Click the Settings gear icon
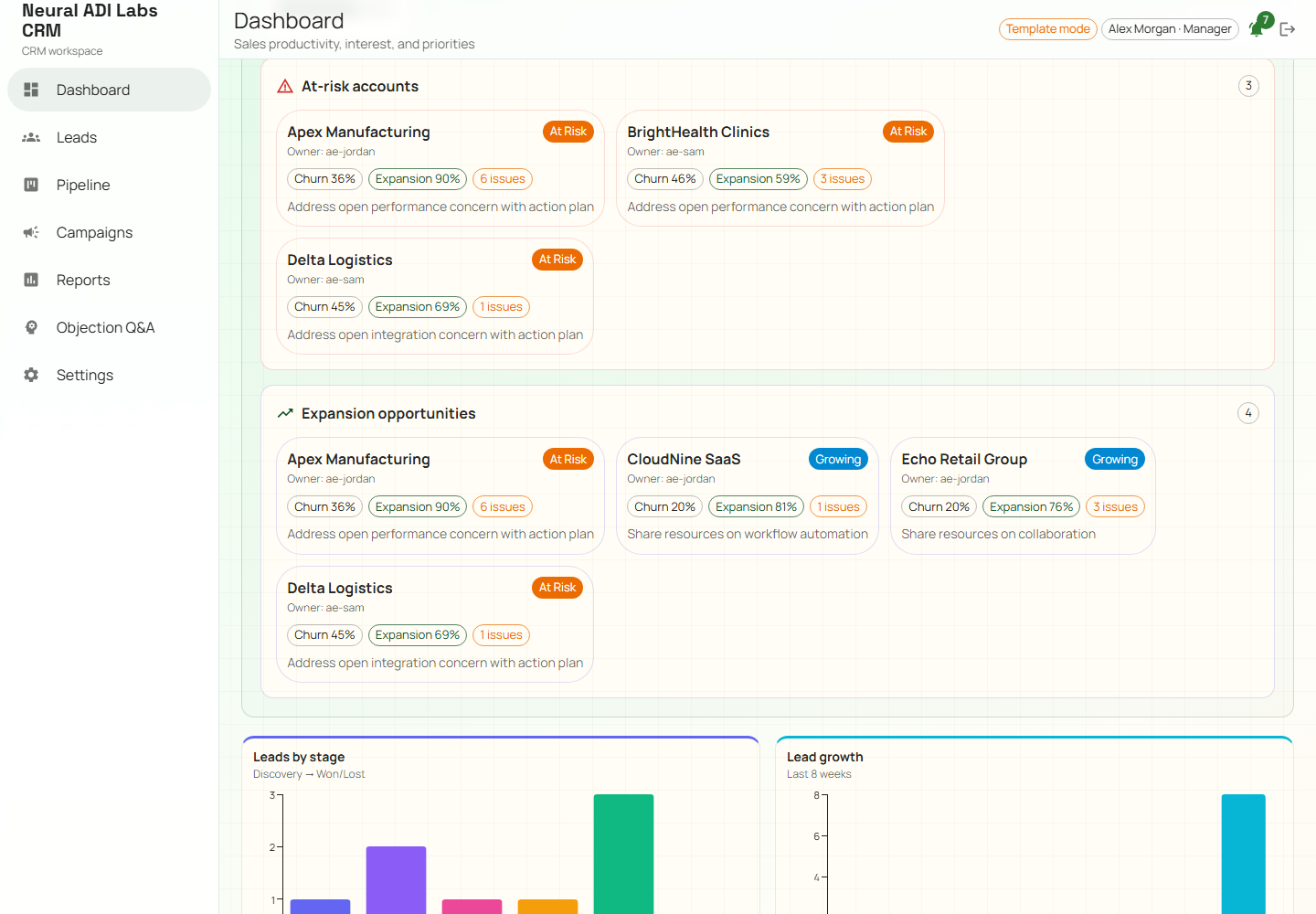This screenshot has height=914, width=1316. [31, 375]
